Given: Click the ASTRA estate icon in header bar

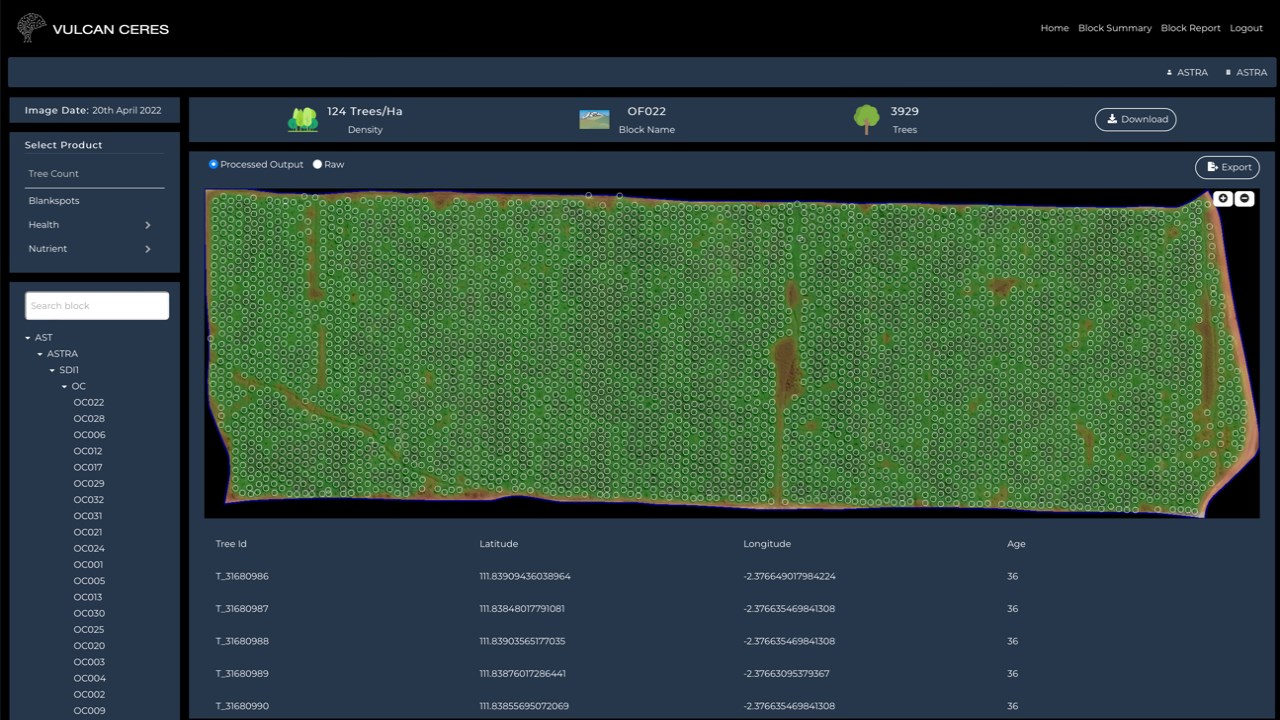Looking at the screenshot, I should click(x=1228, y=73).
